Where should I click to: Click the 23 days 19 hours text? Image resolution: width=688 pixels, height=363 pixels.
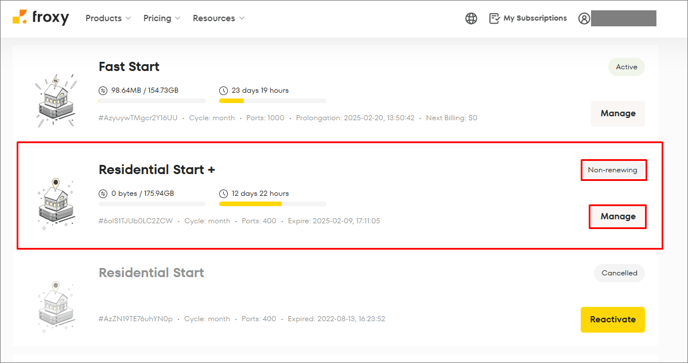coord(260,90)
